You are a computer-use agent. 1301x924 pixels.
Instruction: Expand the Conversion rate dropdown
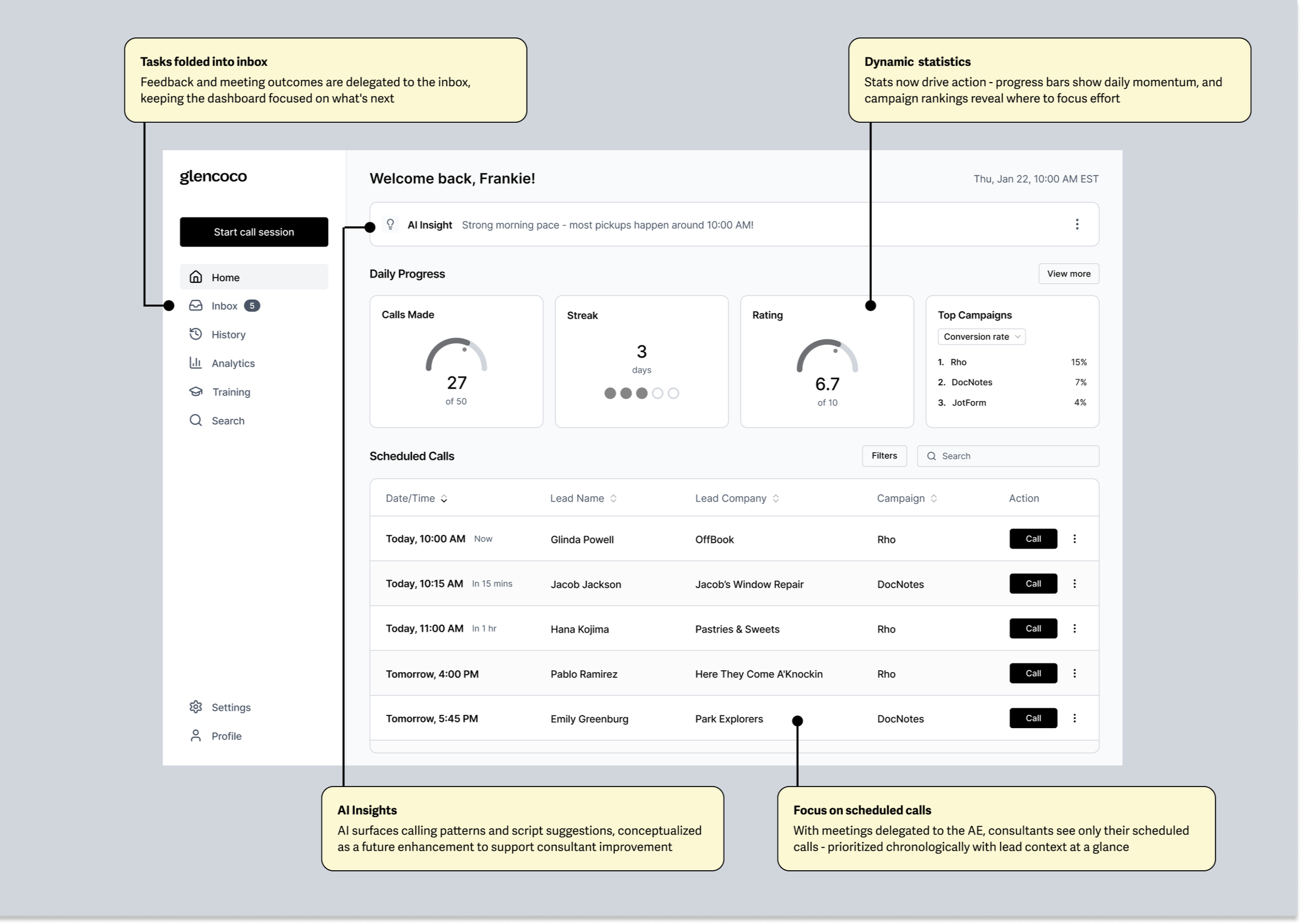tap(981, 337)
